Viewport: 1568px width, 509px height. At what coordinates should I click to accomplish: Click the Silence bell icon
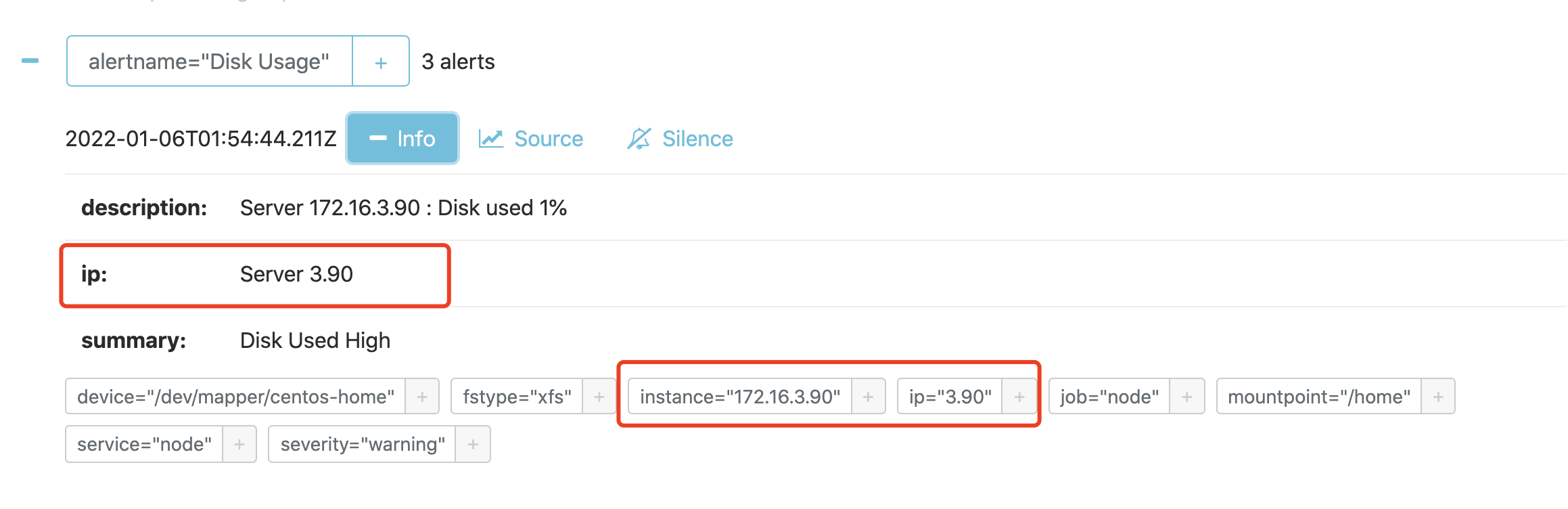click(639, 139)
